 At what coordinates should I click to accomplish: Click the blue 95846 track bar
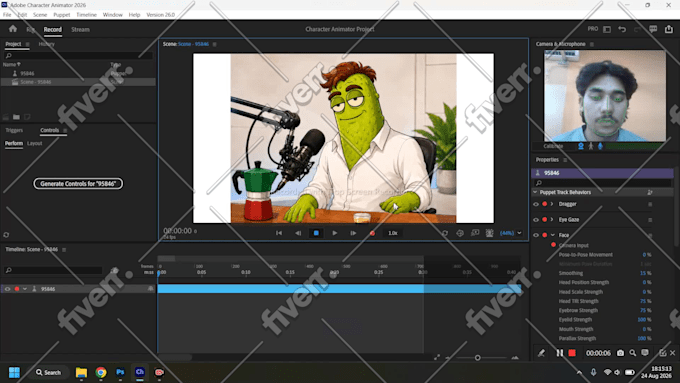pos(339,289)
